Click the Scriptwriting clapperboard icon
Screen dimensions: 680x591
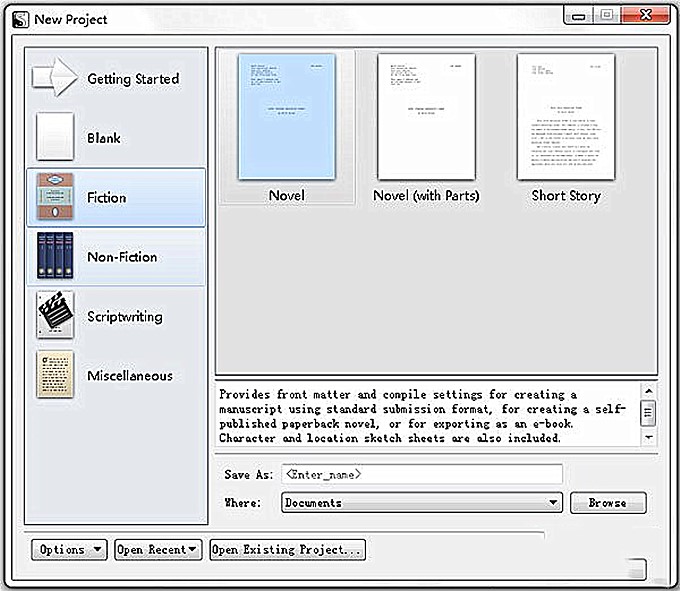click(x=55, y=315)
